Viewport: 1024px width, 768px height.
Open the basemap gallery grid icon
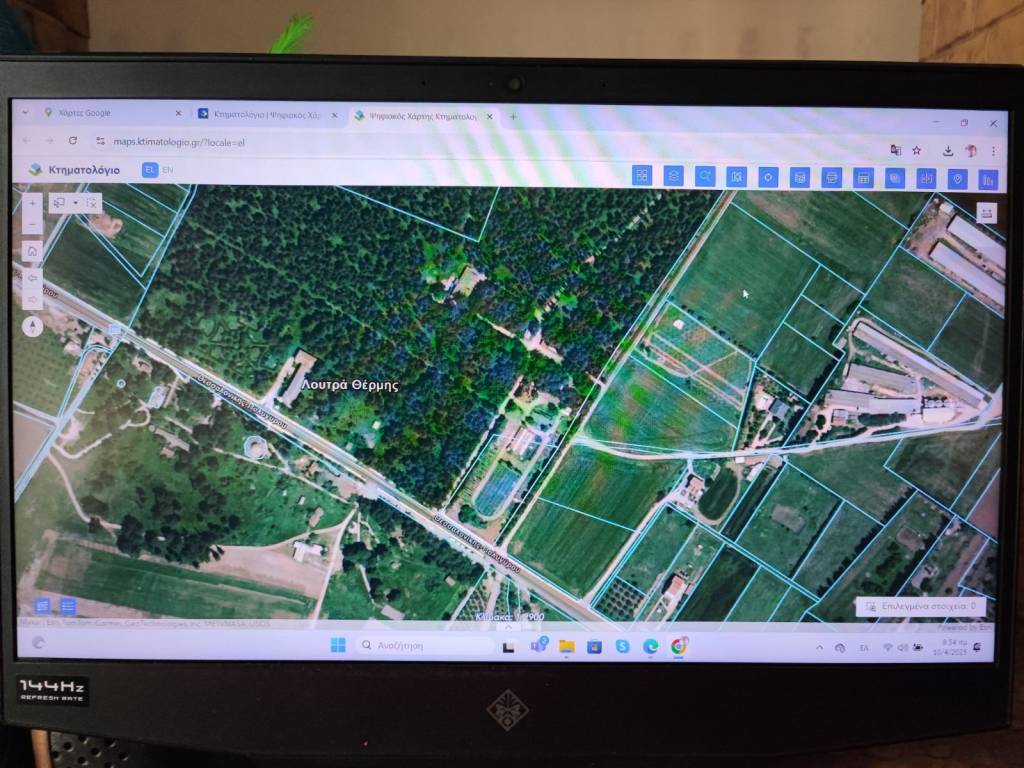642,176
